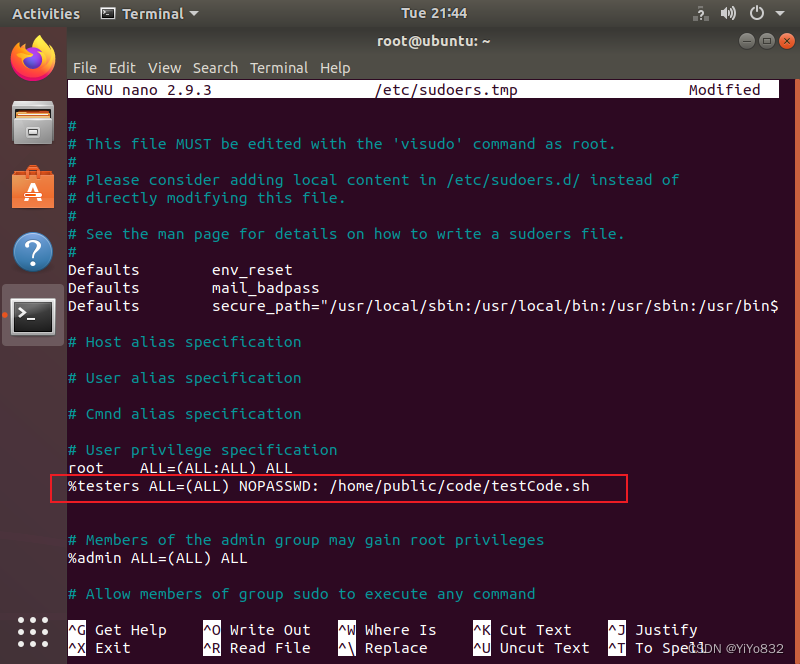Click the volume icon in the top bar
The image size is (800, 664).
pyautogui.click(x=728, y=13)
